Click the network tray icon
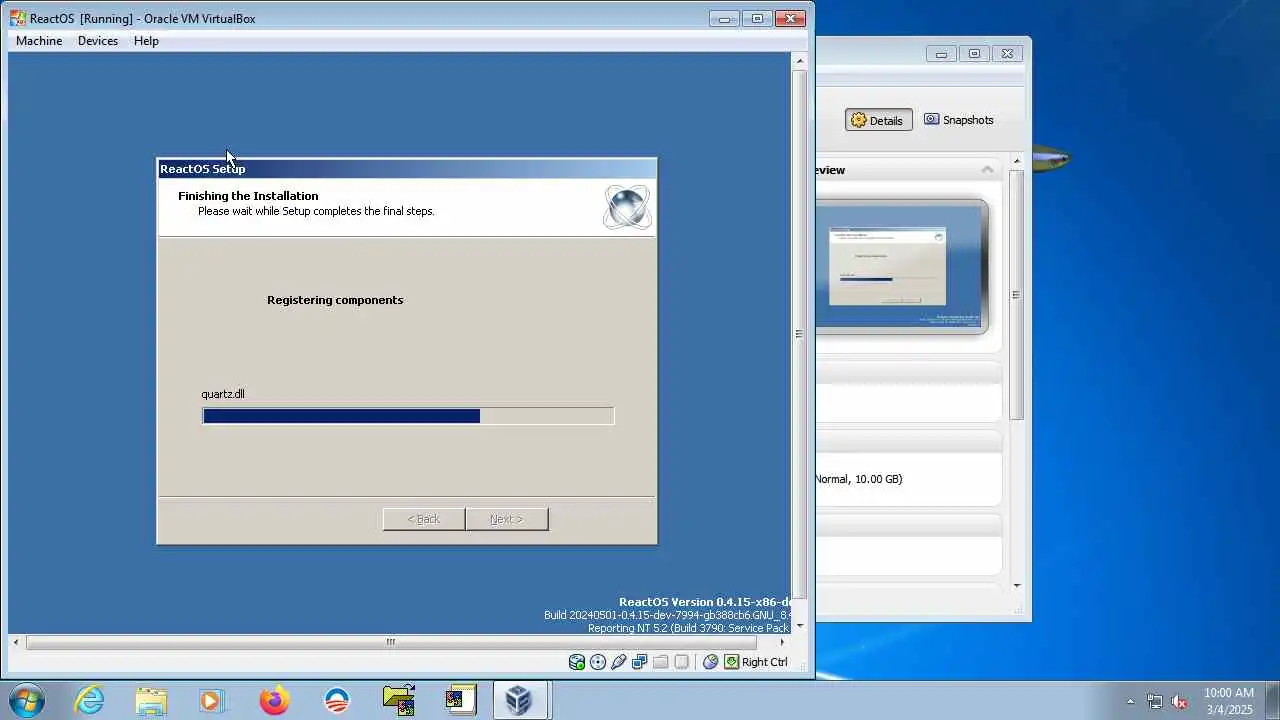1280x720 pixels. (1155, 702)
